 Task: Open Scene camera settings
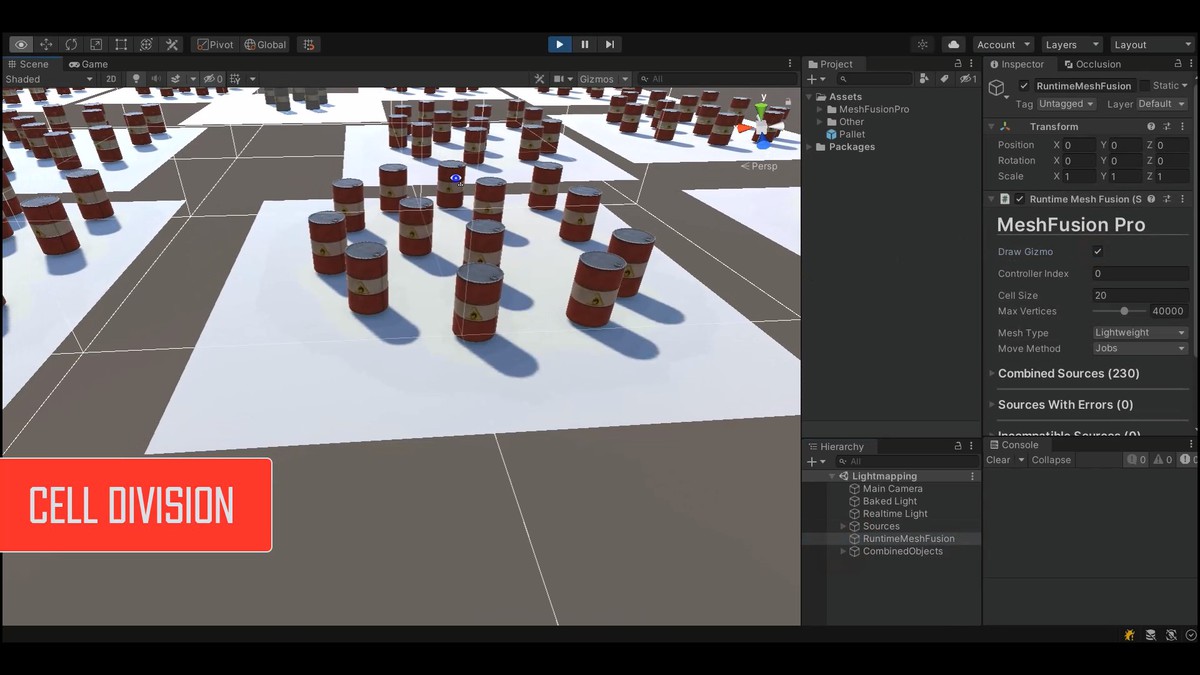click(x=563, y=78)
